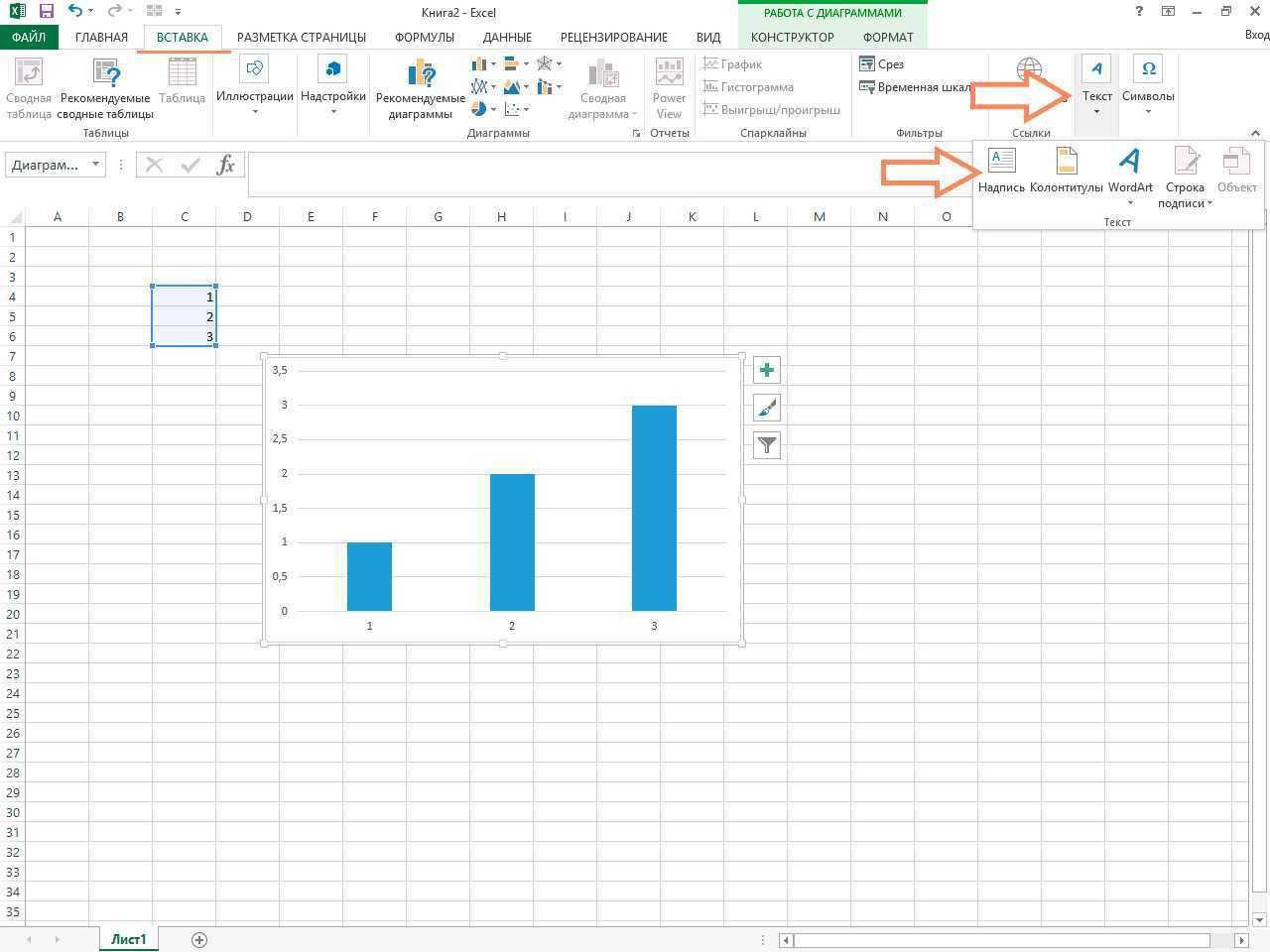The image size is (1270, 952).
Task: Expand the WordArt dropdown arrow
Action: 1130,202
